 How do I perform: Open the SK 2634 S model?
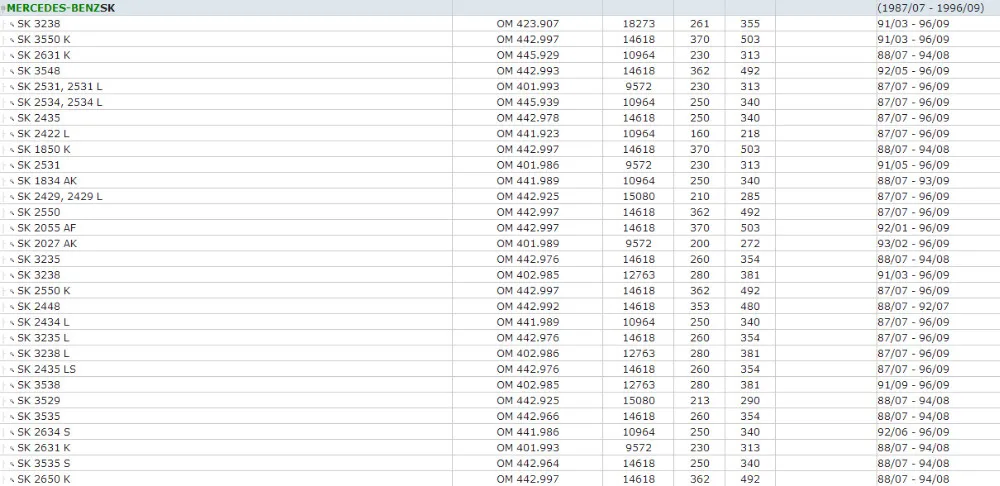tap(44, 432)
